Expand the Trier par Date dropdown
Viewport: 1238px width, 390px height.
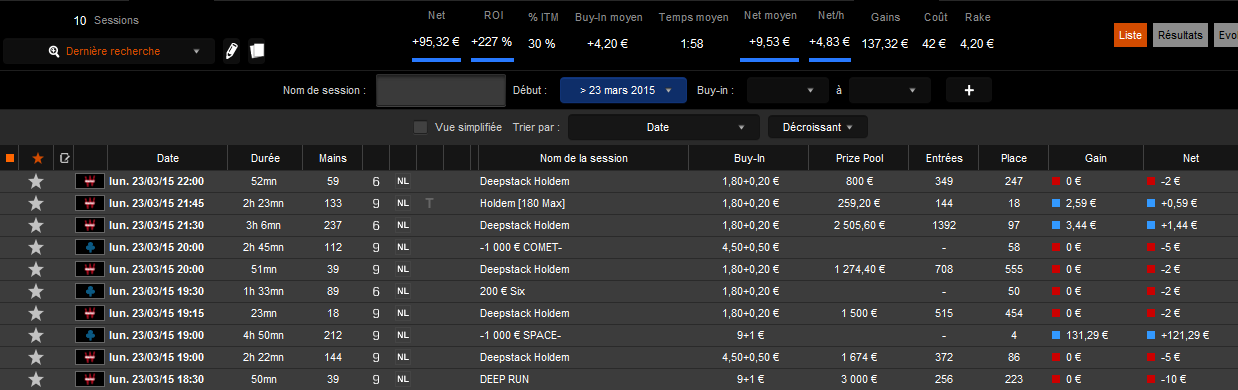point(658,128)
